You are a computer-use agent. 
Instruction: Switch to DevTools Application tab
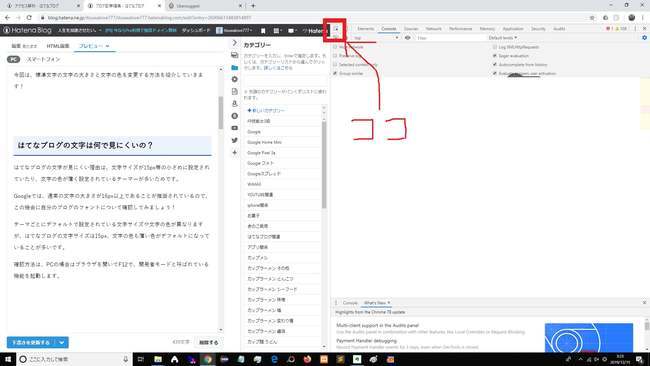[x=513, y=29]
